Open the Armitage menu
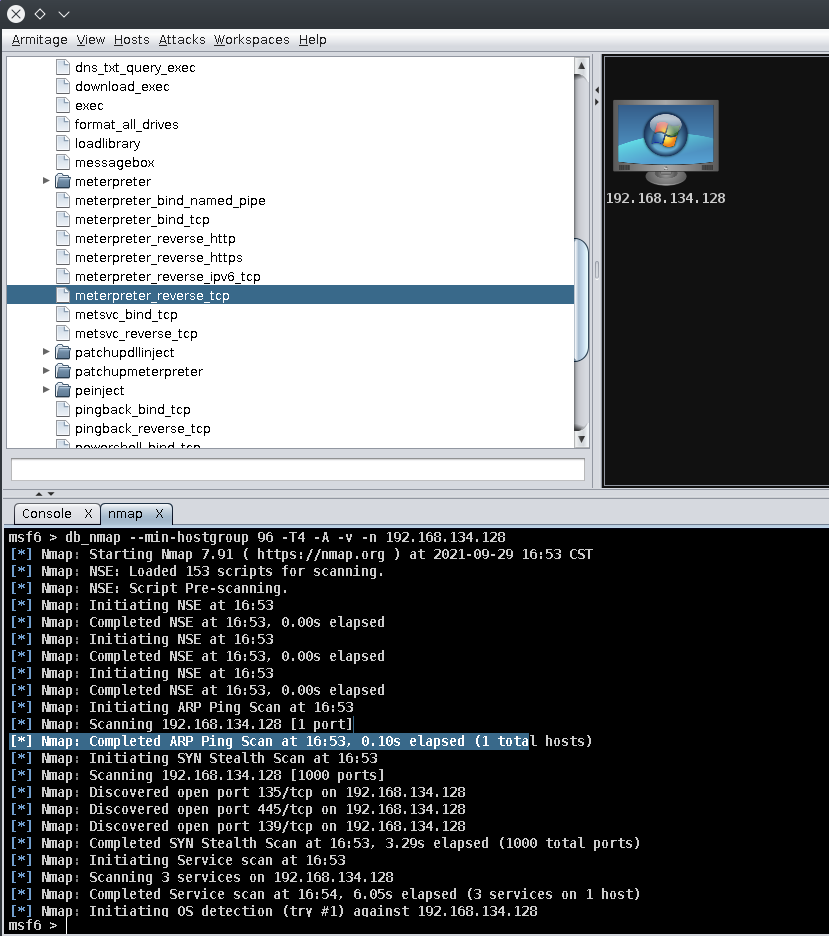829x936 pixels. pyautogui.click(x=39, y=40)
